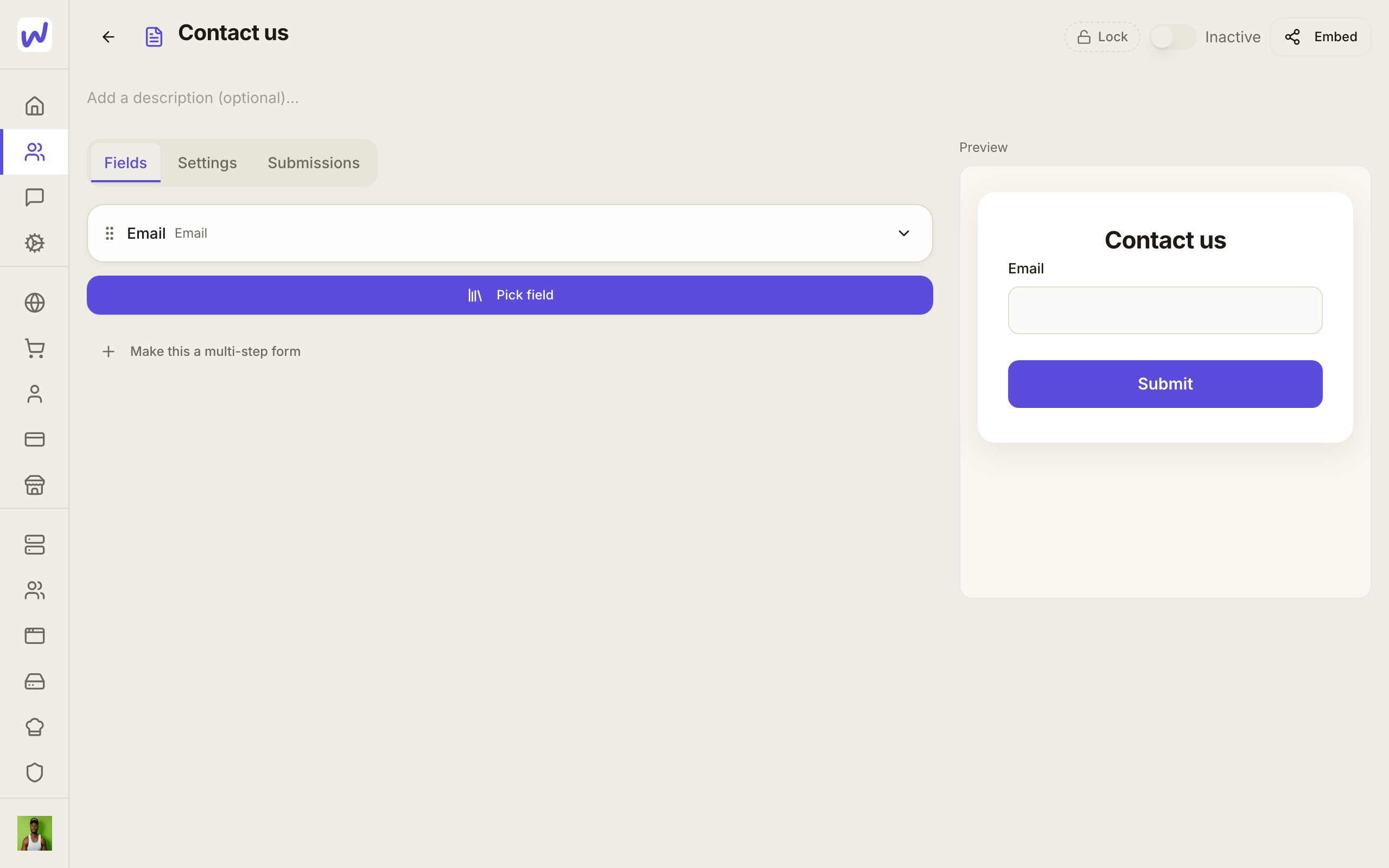Toggle the Inactive form status switch
Image resolution: width=1389 pixels, height=868 pixels.
pyautogui.click(x=1173, y=37)
